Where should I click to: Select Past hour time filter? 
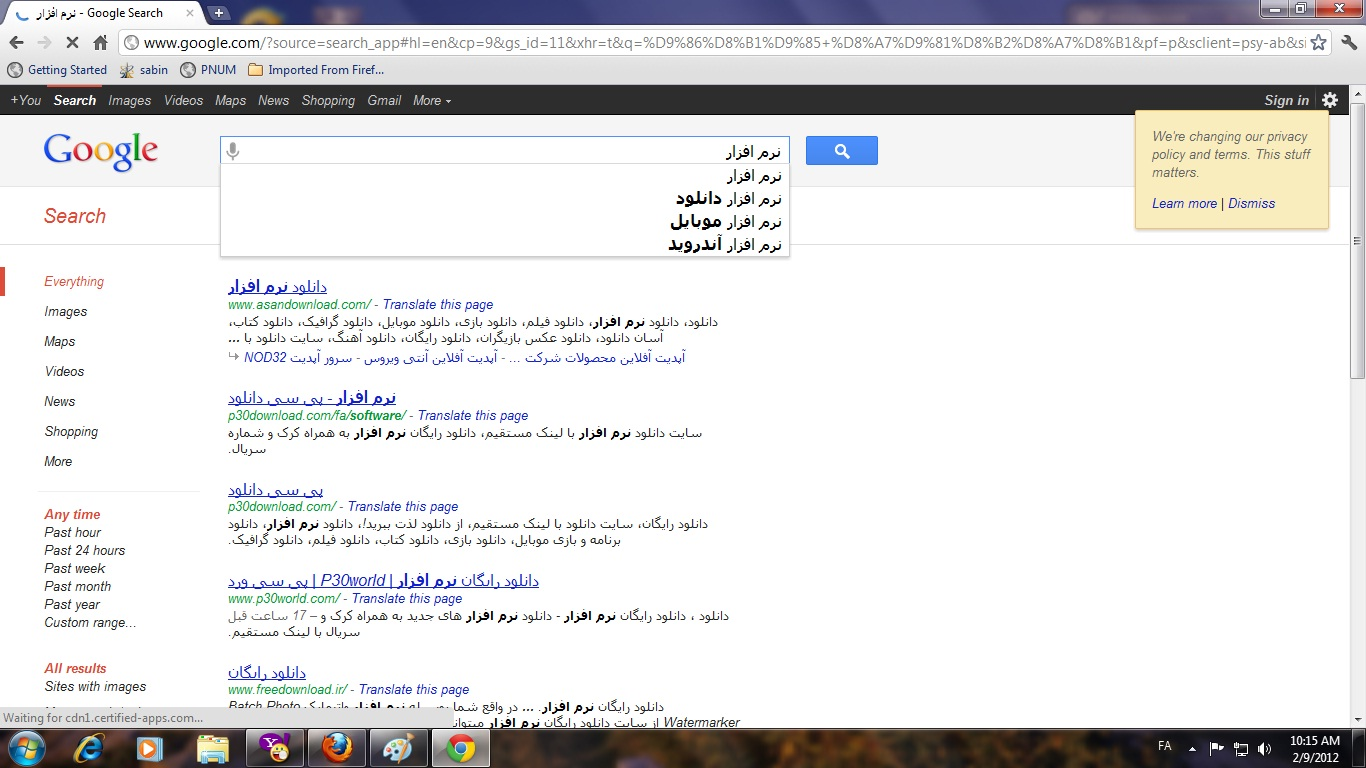73,532
